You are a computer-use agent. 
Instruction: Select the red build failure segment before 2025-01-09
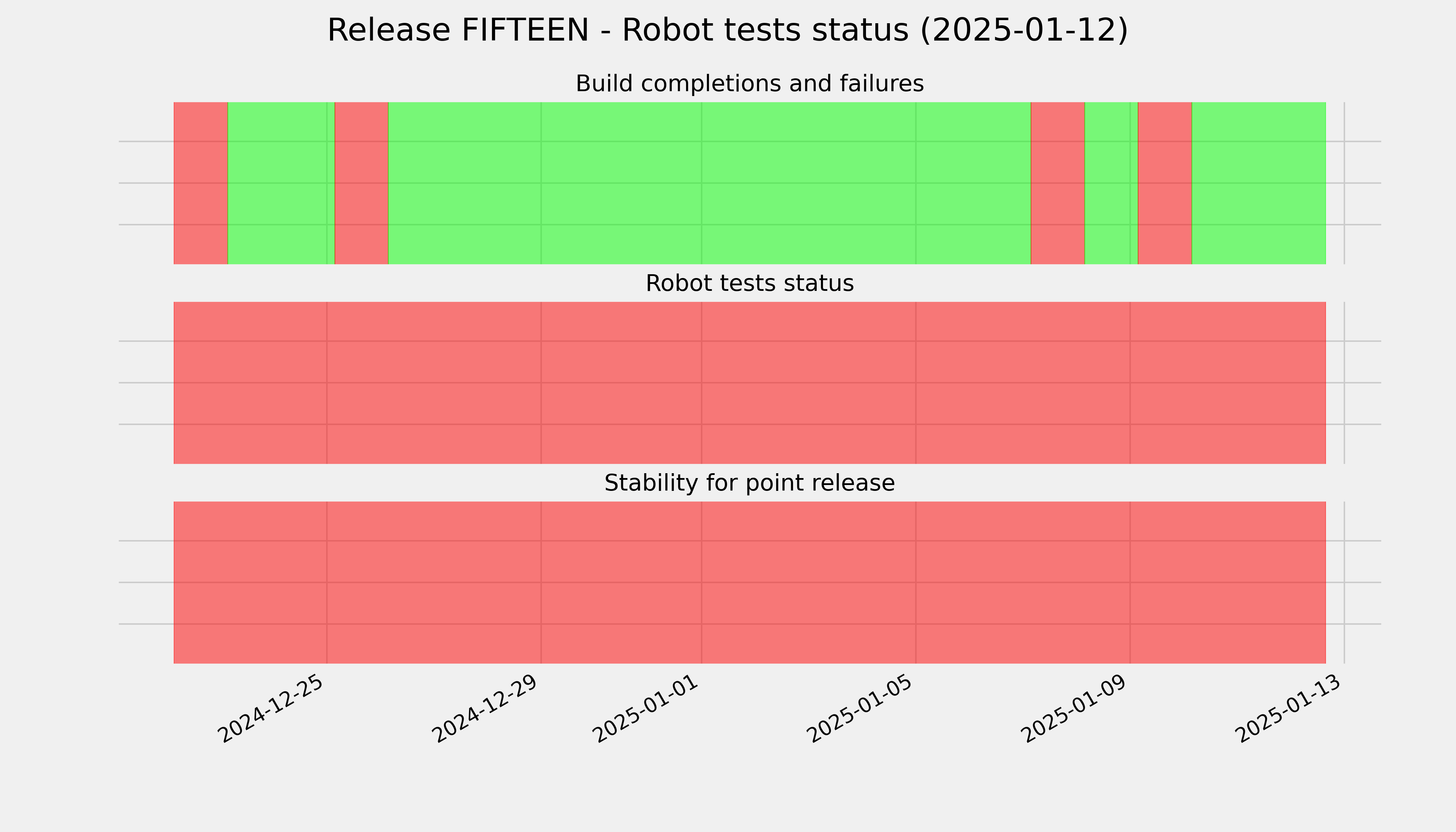click(1058, 183)
